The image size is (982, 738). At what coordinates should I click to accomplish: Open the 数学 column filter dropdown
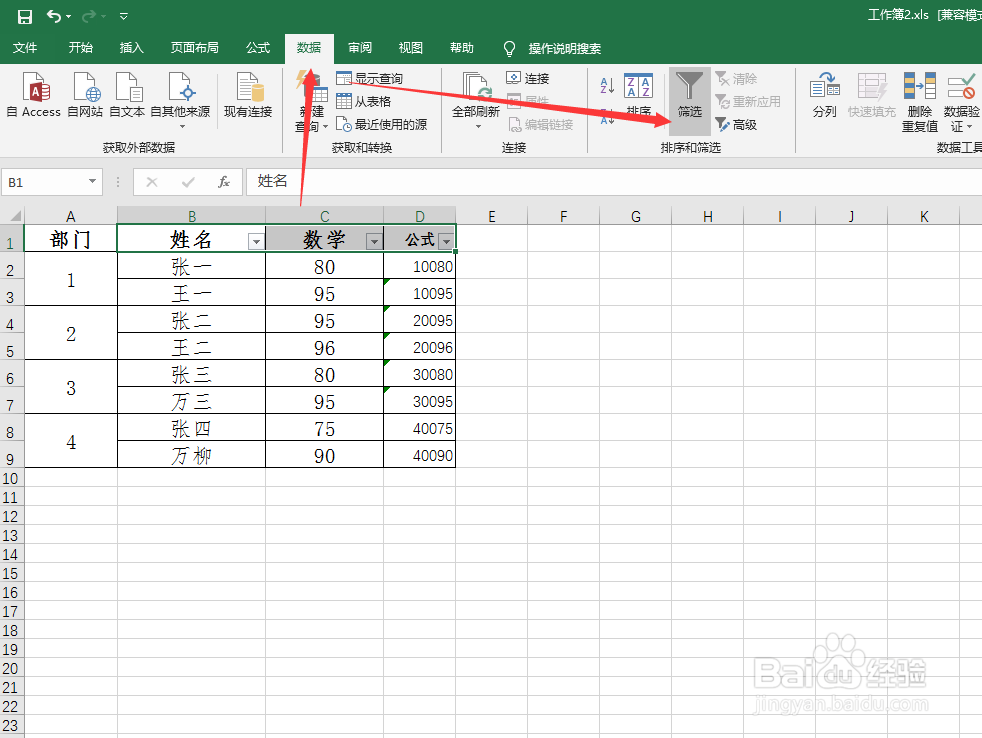point(374,241)
